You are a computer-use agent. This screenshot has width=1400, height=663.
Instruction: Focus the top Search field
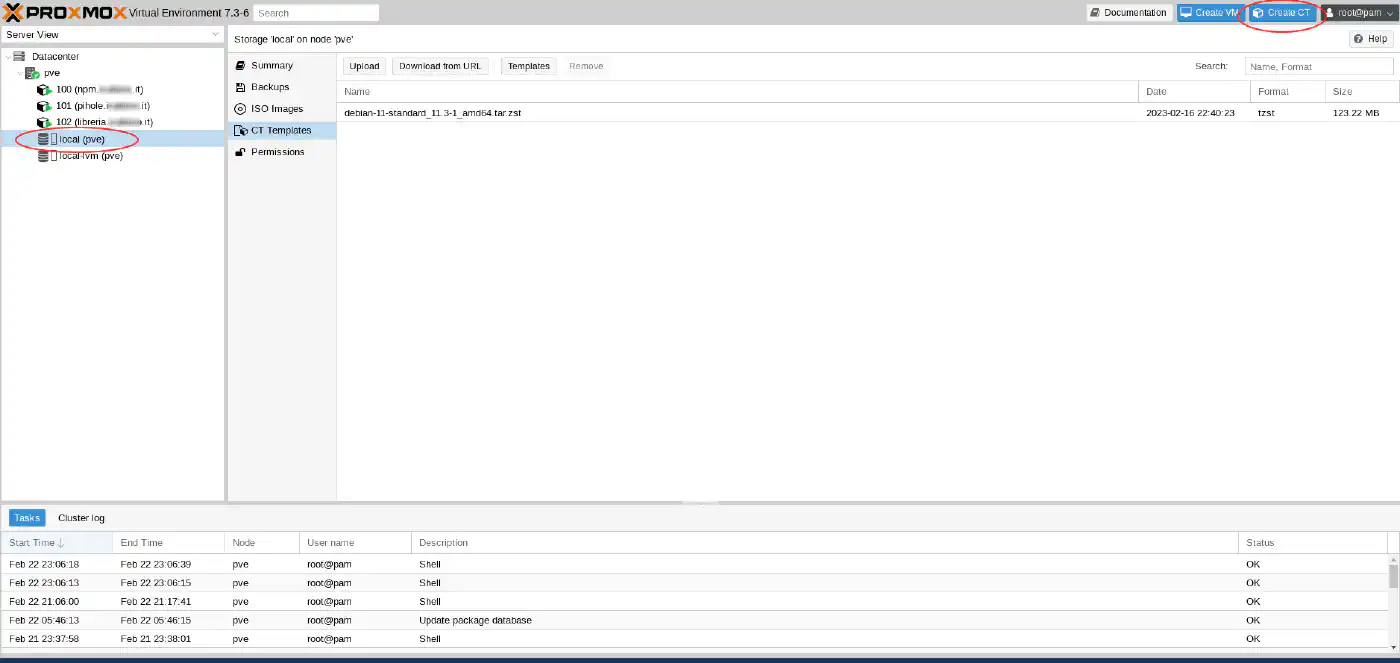coord(316,13)
